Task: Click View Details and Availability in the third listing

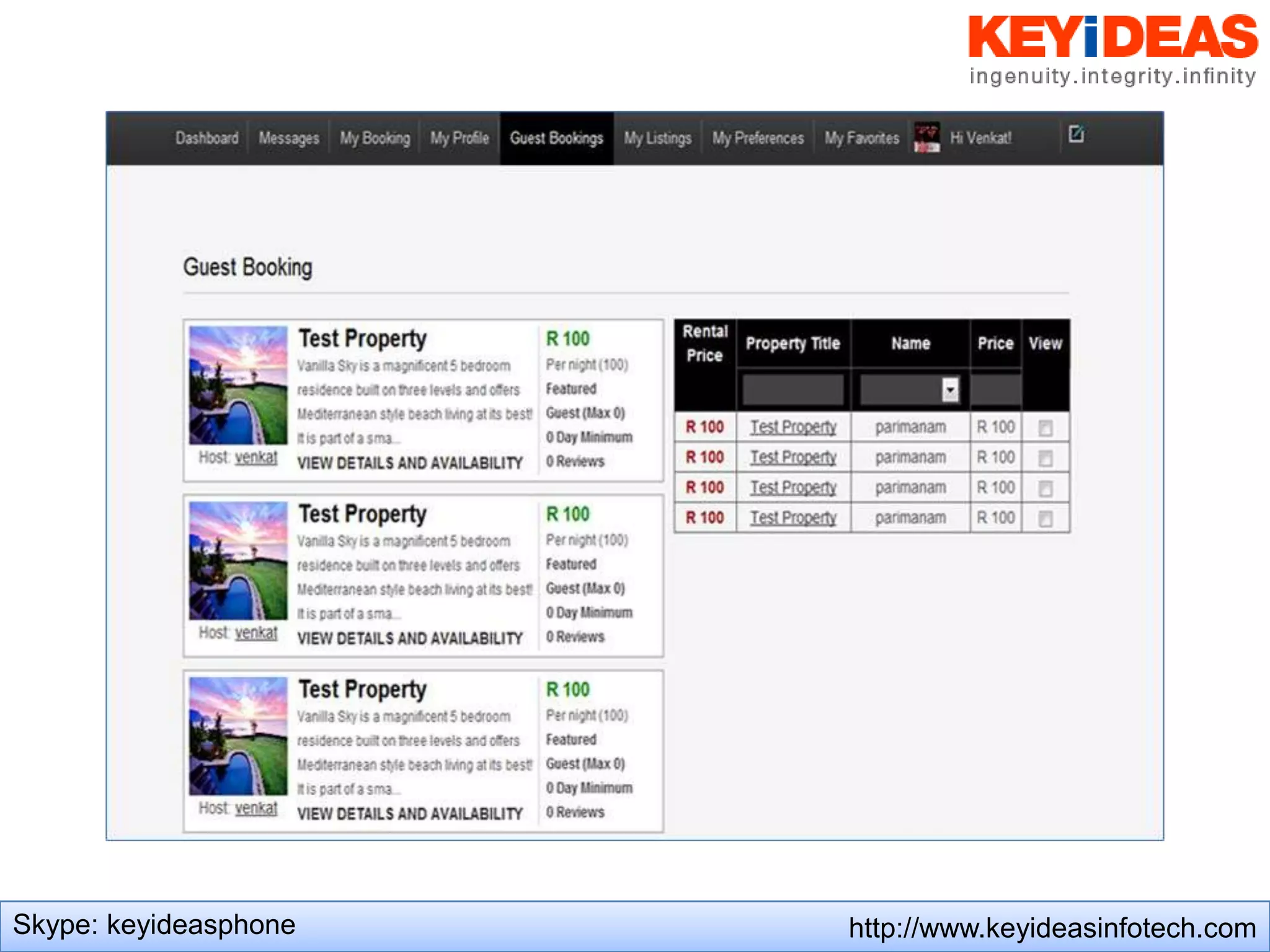Action: pos(410,814)
